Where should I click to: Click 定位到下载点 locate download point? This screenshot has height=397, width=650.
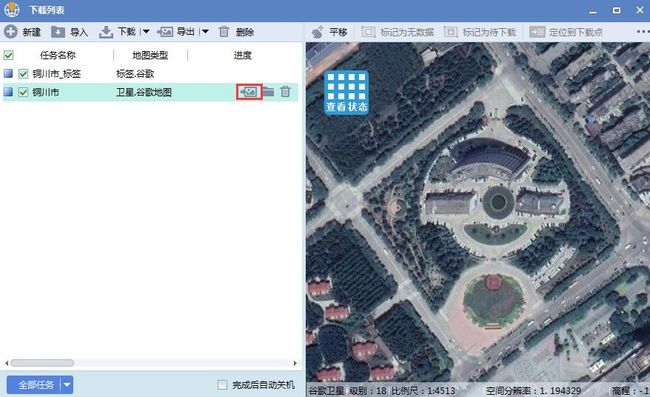click(566, 32)
